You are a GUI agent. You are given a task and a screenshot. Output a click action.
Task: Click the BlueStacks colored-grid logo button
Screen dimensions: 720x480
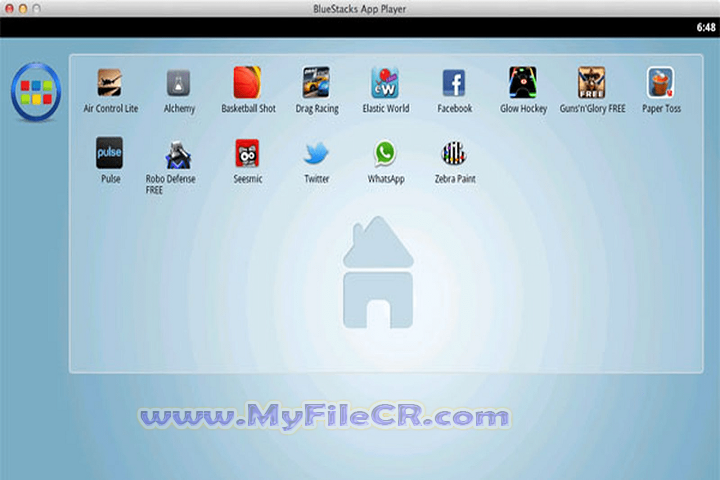(36, 92)
